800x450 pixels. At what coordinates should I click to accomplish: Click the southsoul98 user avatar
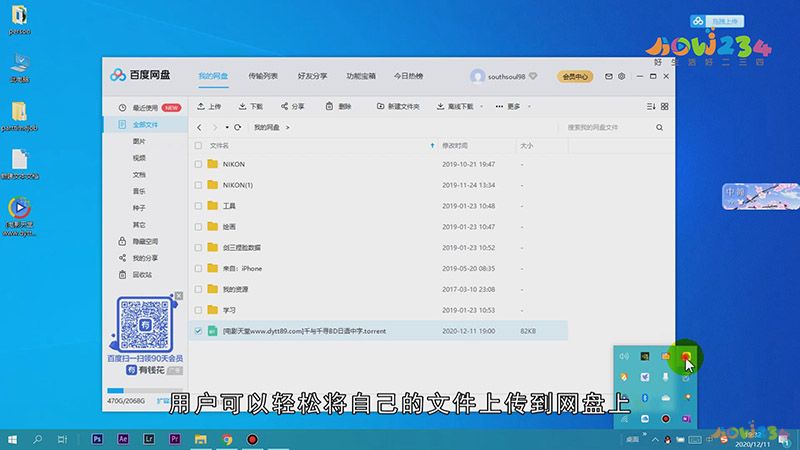pos(477,76)
